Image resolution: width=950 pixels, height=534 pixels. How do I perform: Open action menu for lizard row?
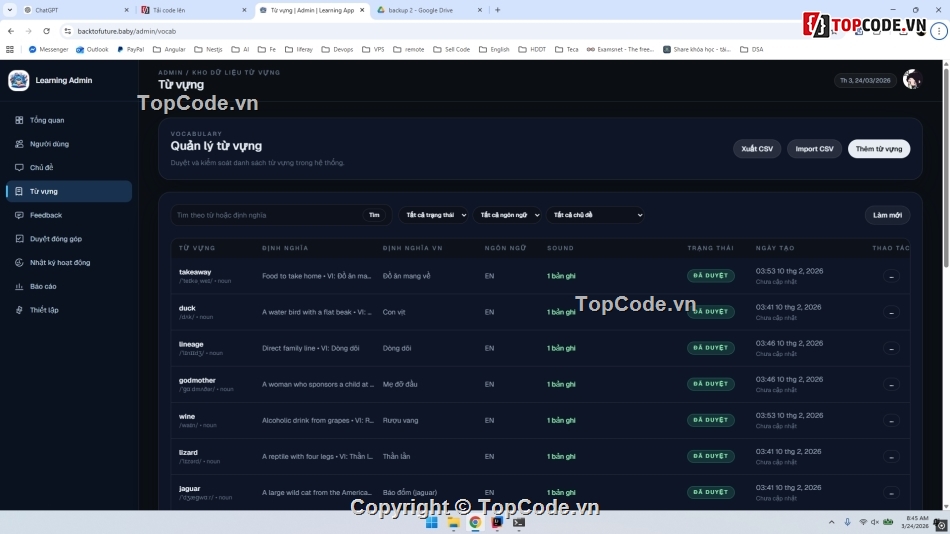tap(891, 456)
